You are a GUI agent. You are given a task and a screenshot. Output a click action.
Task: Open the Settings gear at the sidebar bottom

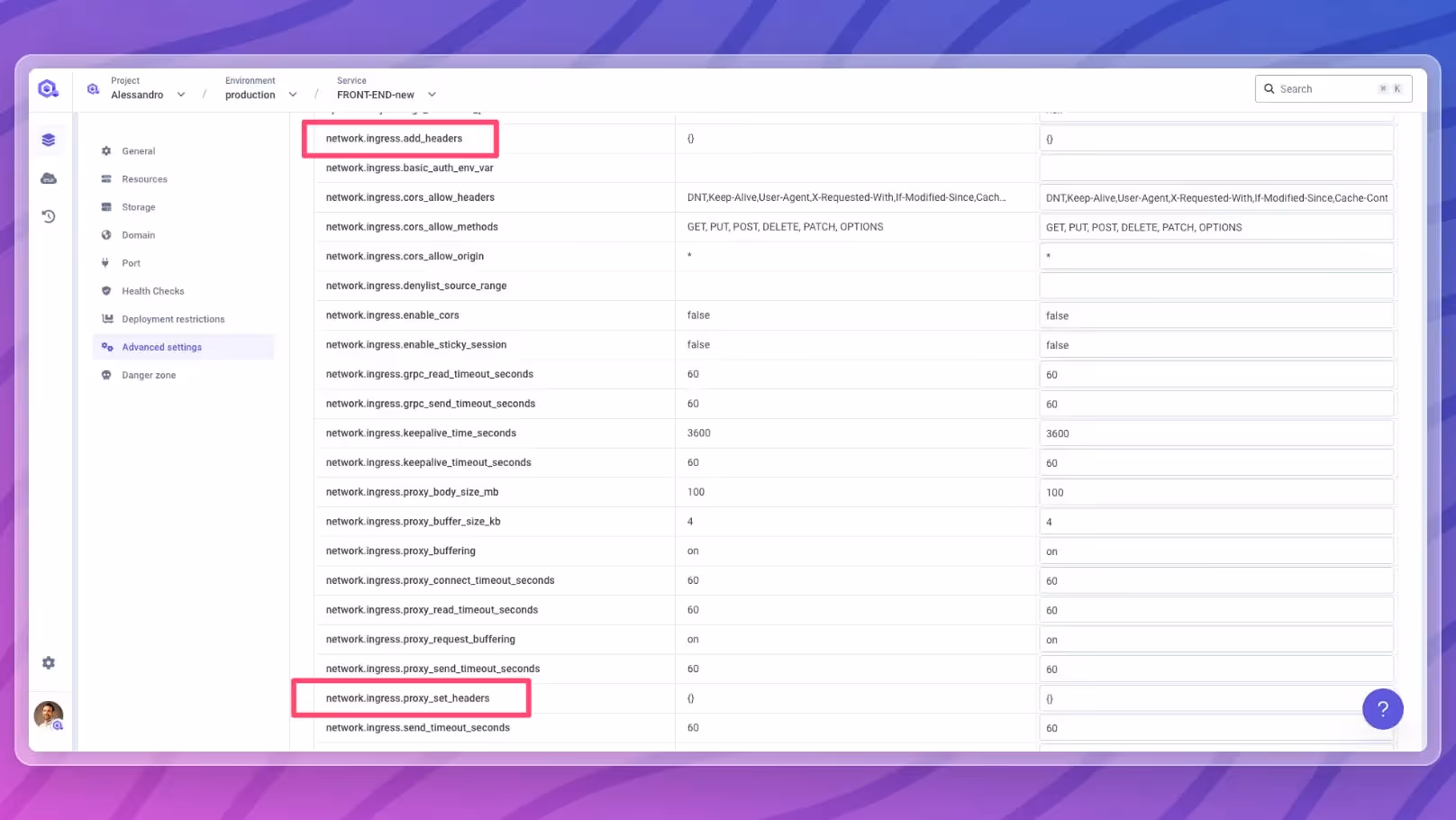(48, 662)
